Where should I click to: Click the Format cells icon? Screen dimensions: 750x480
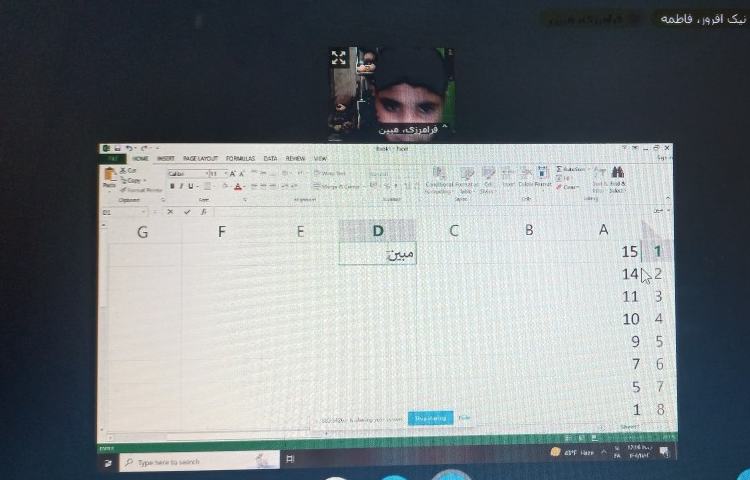(x=543, y=174)
